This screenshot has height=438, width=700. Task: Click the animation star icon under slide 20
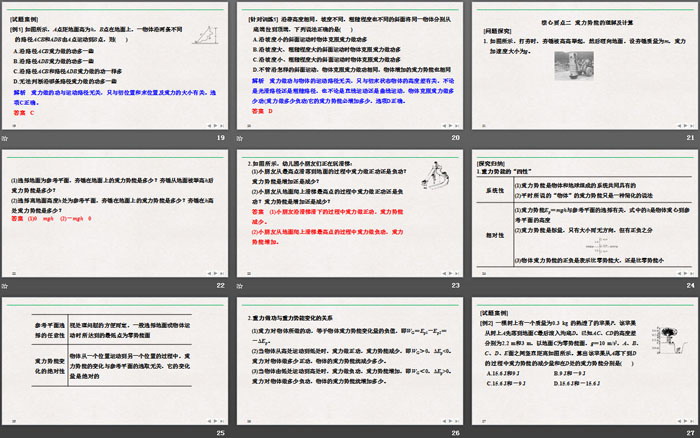pos(240,138)
